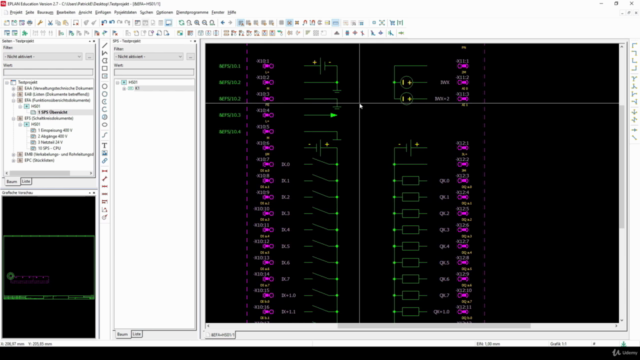Click the Cut (scissors) icon
Screen dimensions: 640x360
coord(50,23)
